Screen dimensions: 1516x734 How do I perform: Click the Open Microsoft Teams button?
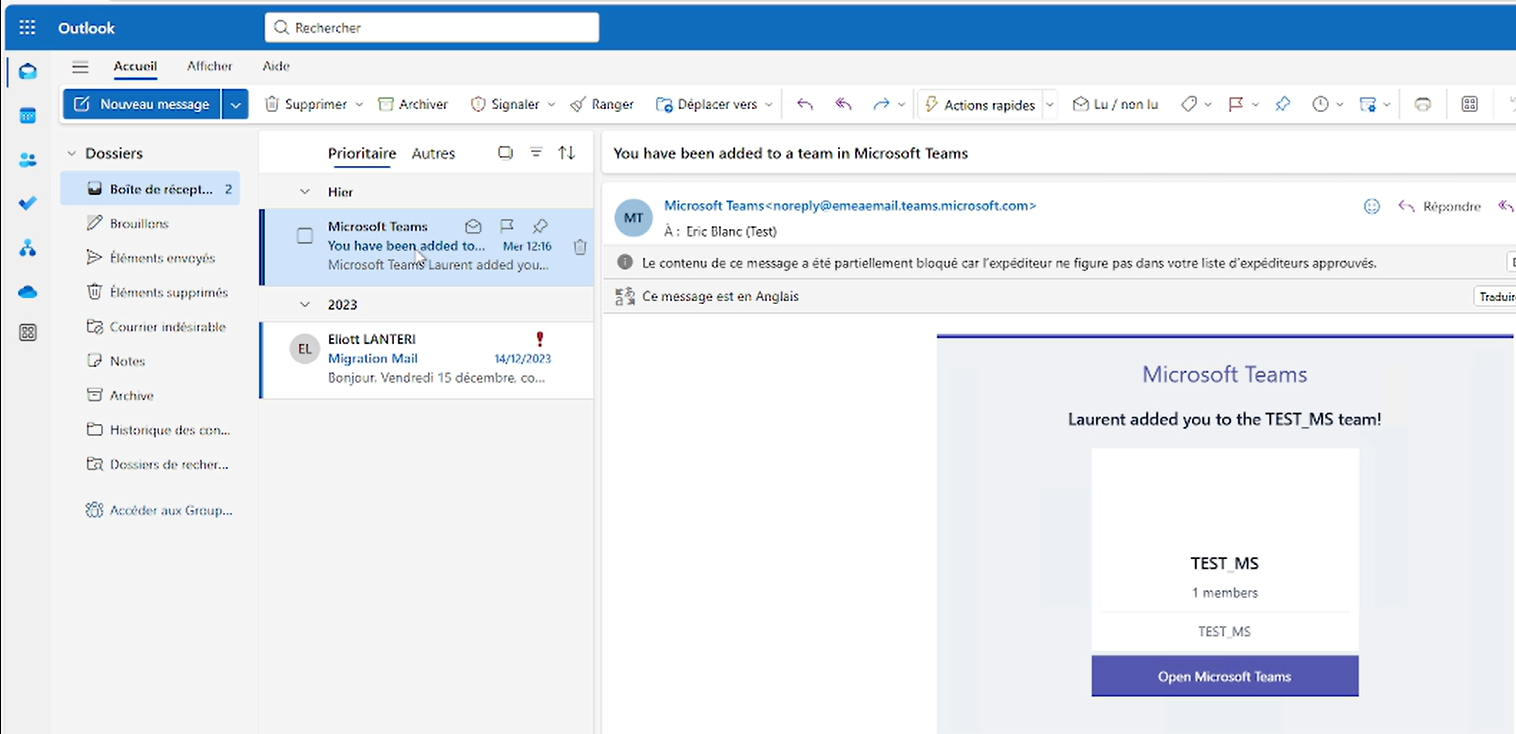coord(1224,676)
